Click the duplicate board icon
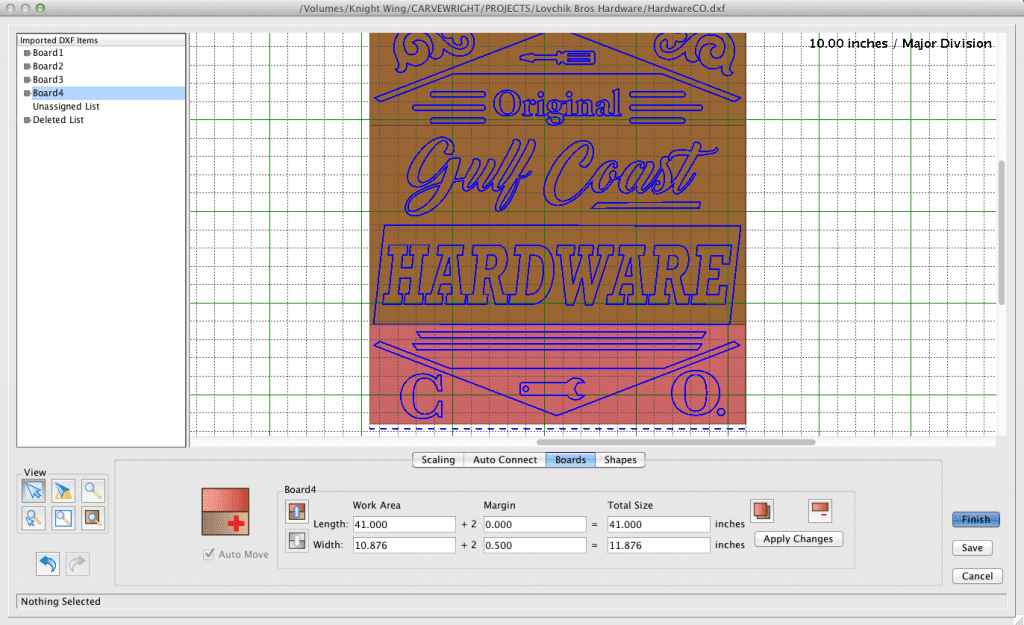 (763, 512)
